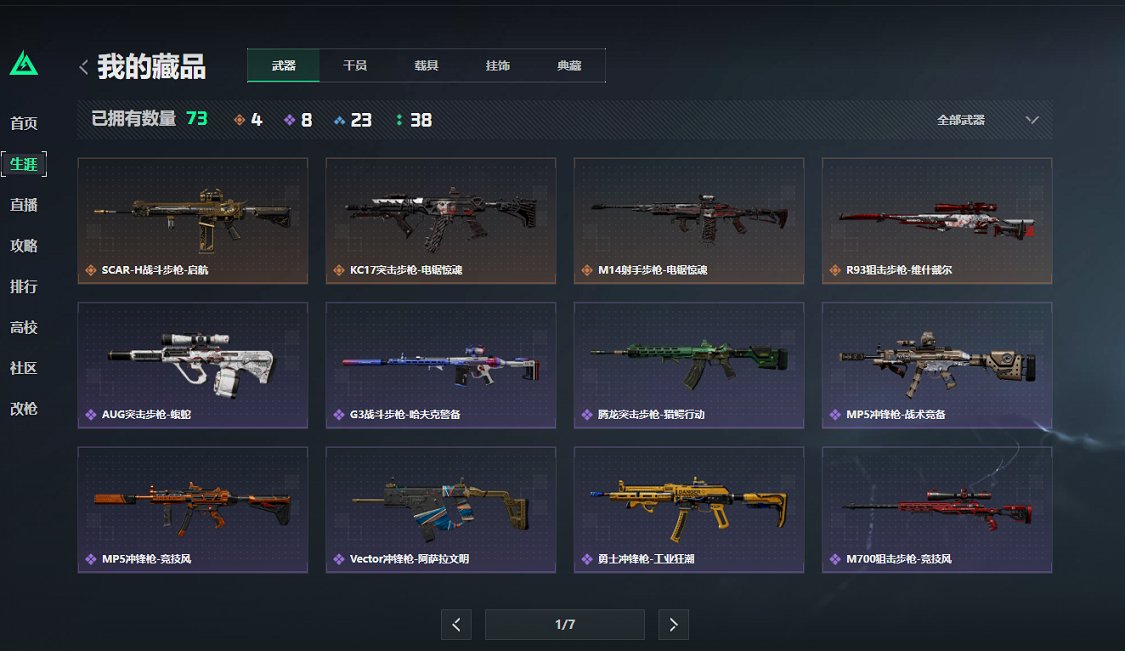Open 改枪 in the sidebar
This screenshot has height=651, width=1125.
pos(24,409)
